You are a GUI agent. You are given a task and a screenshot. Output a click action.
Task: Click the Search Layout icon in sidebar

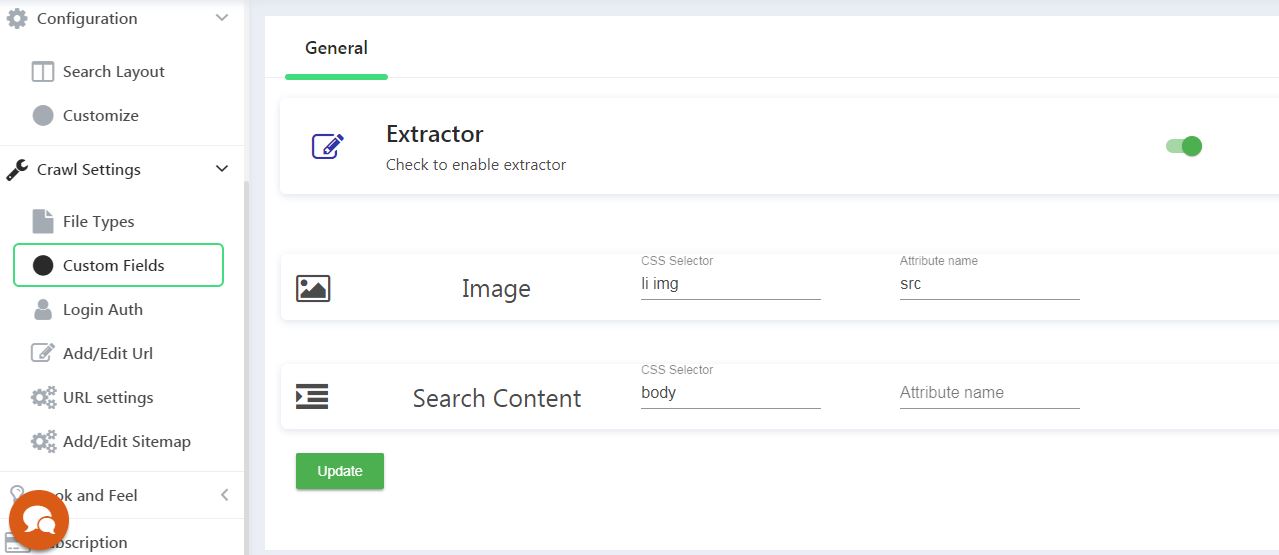tap(43, 72)
